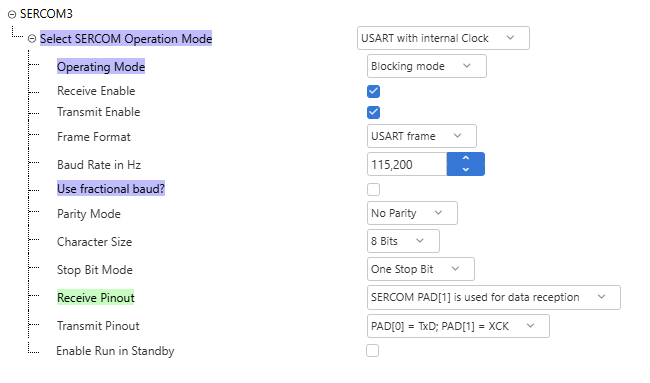
Task: Select the Receive Pinout label
Action: pyautogui.click(x=96, y=298)
